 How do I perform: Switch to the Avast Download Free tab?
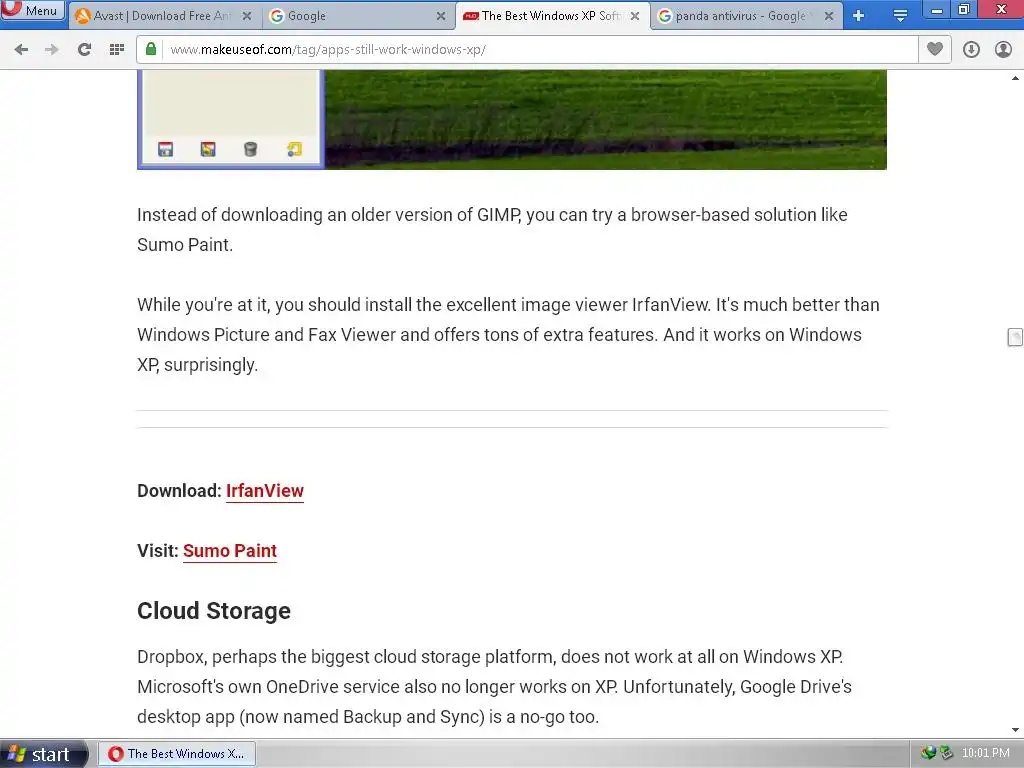(163, 16)
